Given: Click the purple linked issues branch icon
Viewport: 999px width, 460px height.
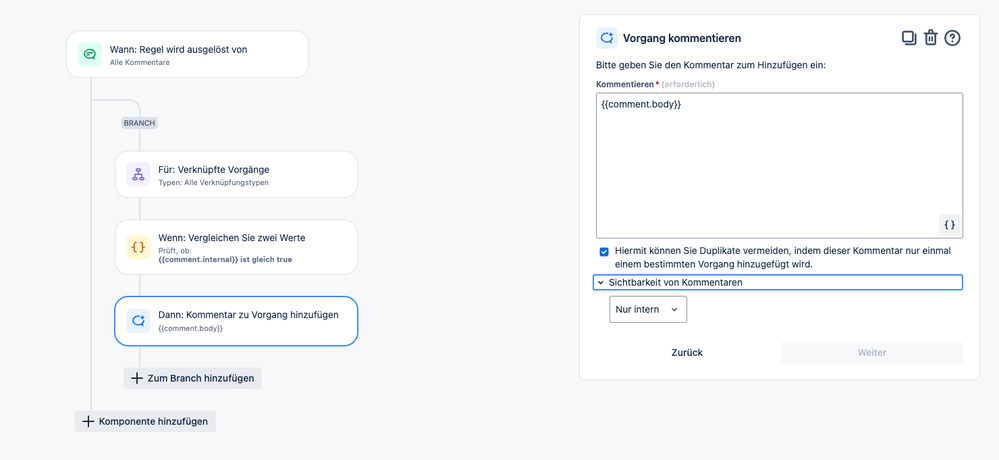Looking at the screenshot, I should coord(138,175).
